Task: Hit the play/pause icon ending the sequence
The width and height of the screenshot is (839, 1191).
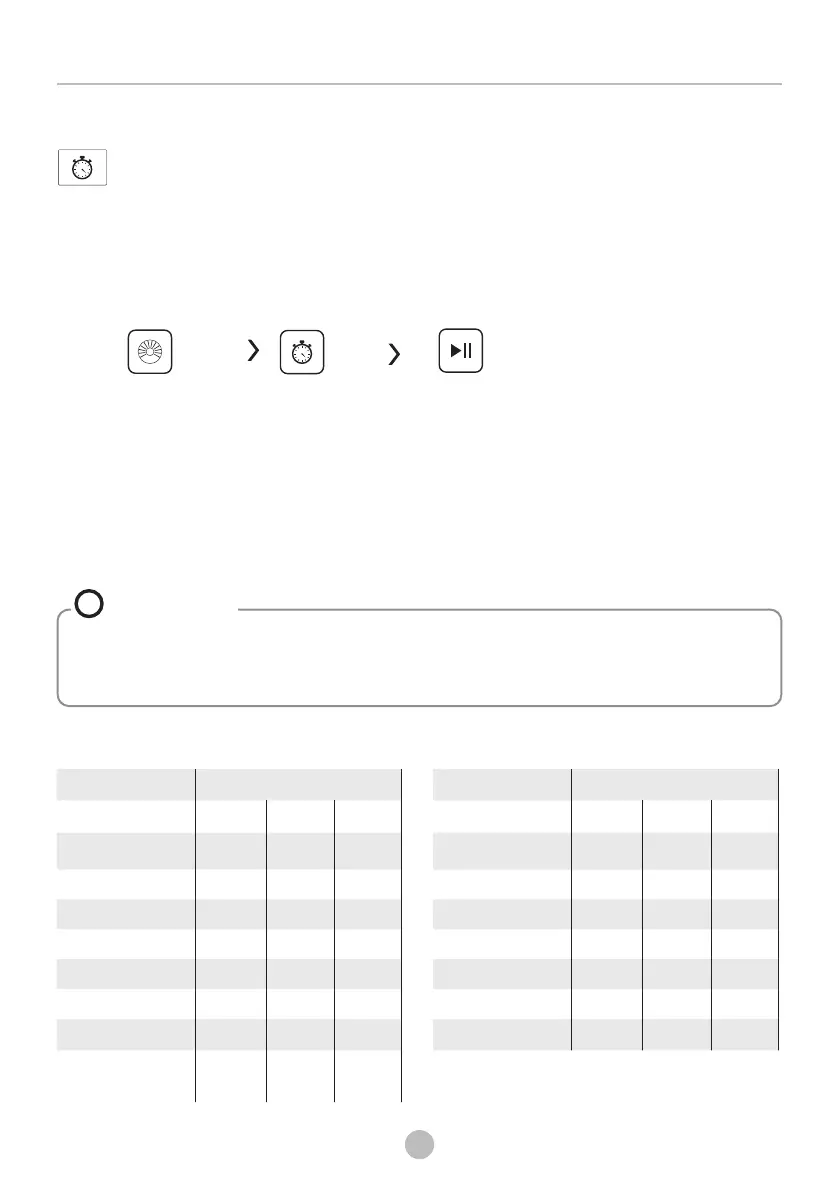Action: click(x=461, y=350)
